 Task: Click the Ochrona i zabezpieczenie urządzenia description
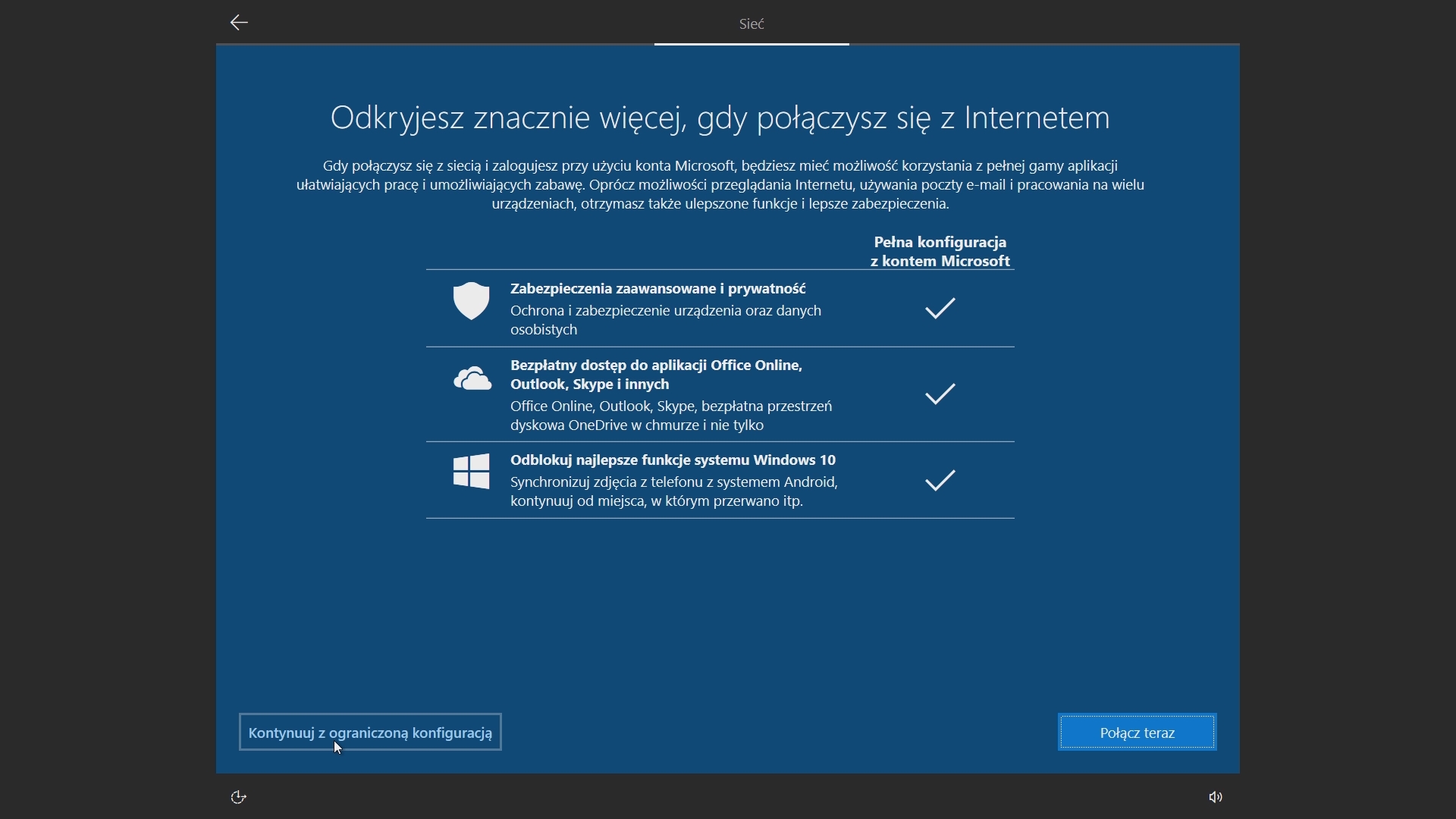(665, 320)
